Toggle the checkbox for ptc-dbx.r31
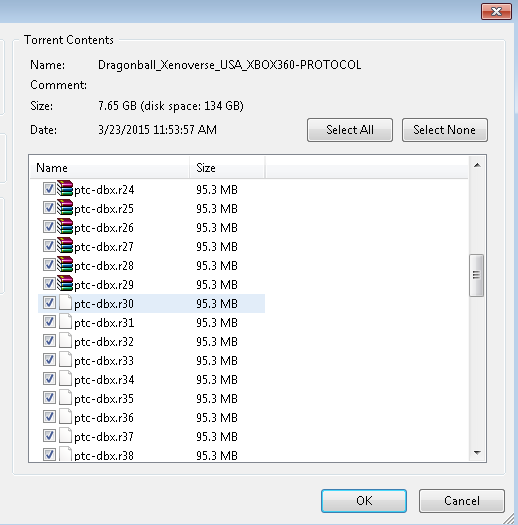This screenshot has width=518, height=525. (x=49, y=322)
